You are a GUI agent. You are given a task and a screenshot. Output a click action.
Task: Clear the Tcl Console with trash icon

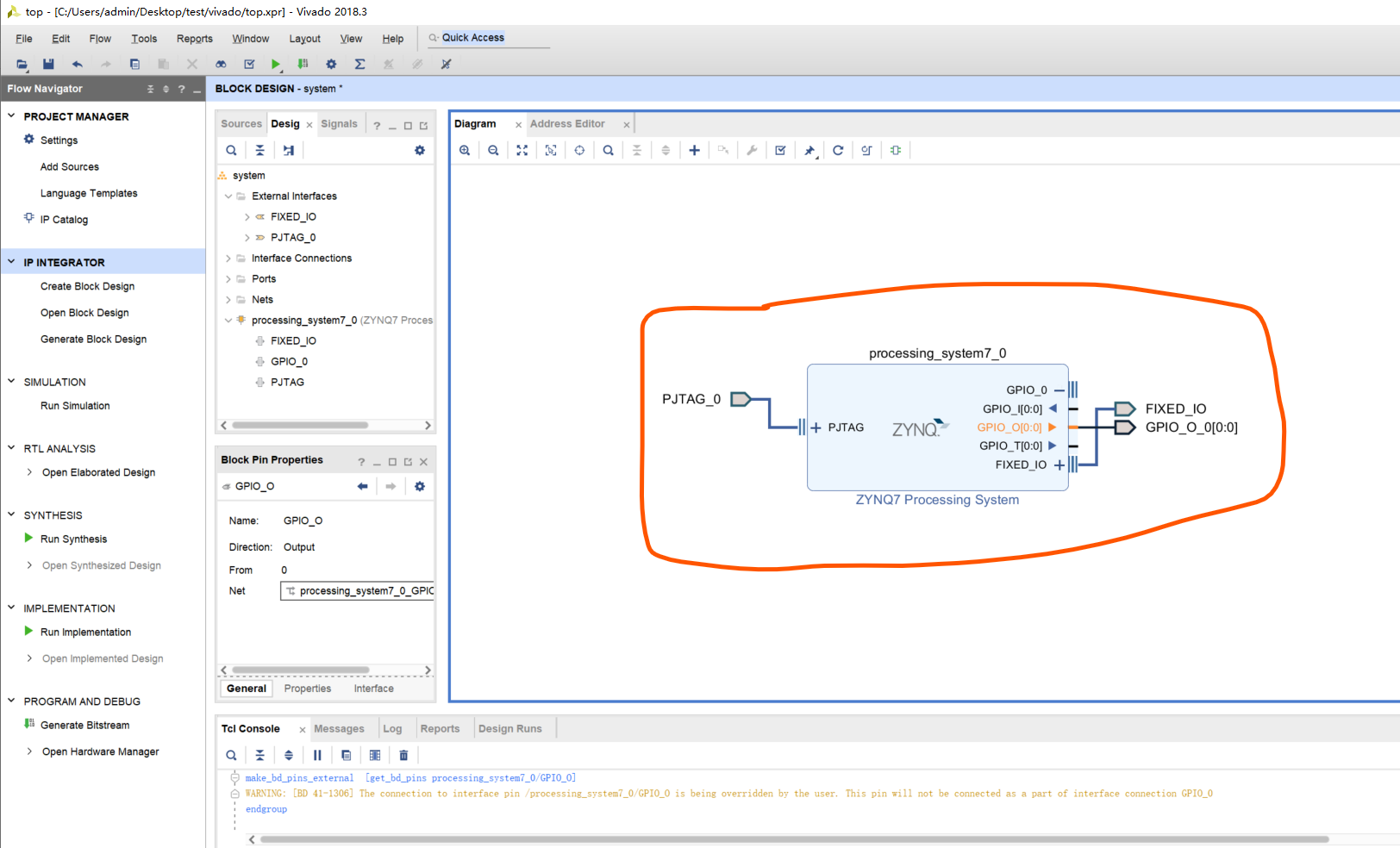[x=403, y=755]
